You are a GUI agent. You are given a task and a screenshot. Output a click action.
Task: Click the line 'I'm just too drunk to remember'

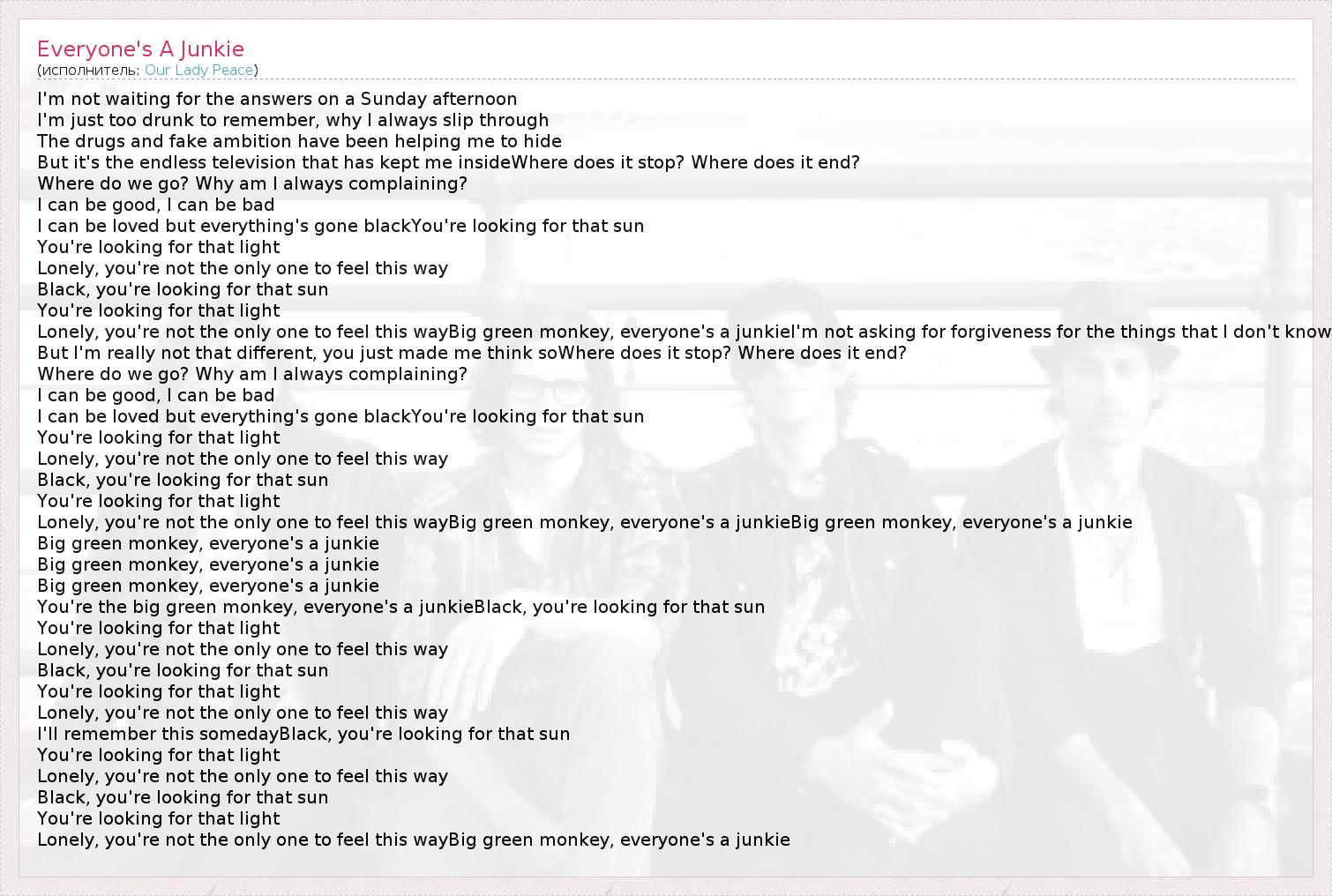[293, 120]
